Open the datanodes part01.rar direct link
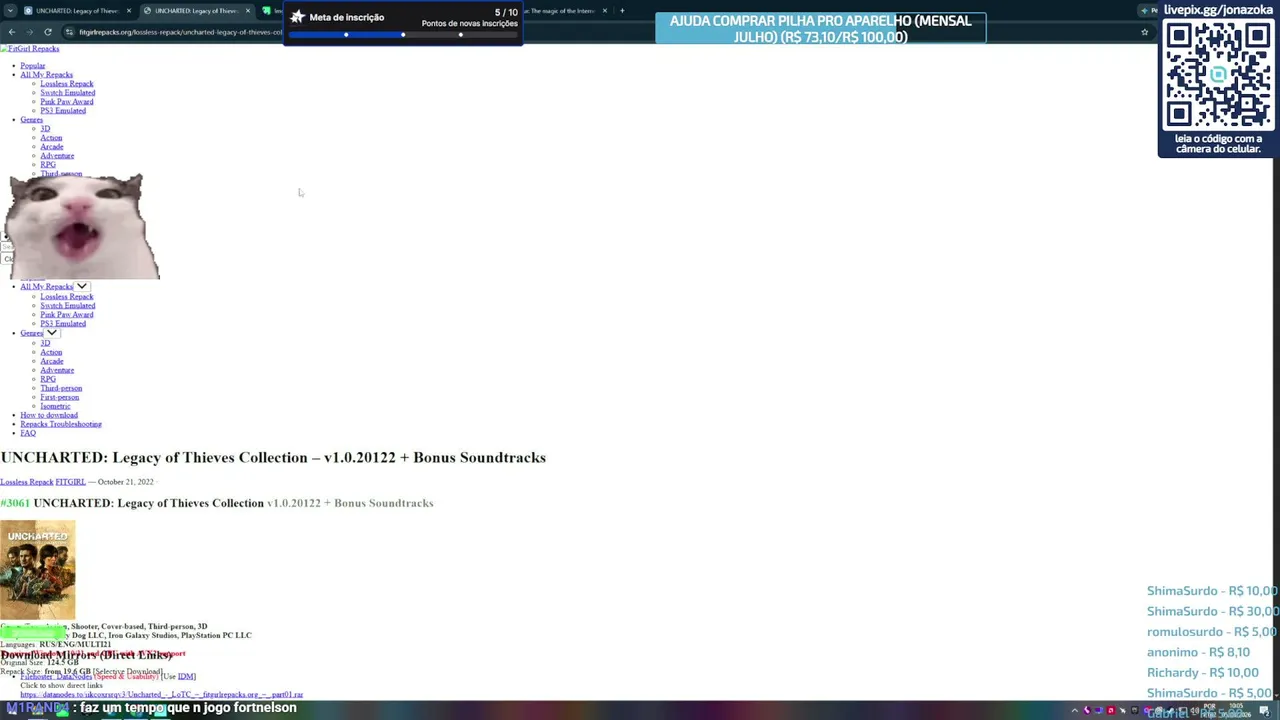This screenshot has height=720, width=1280. (x=161, y=695)
